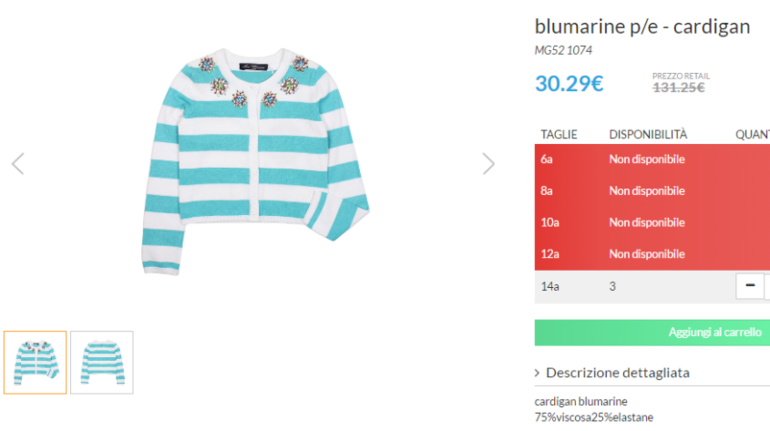
Task: Click the next image right arrow
Action: pos(488,164)
